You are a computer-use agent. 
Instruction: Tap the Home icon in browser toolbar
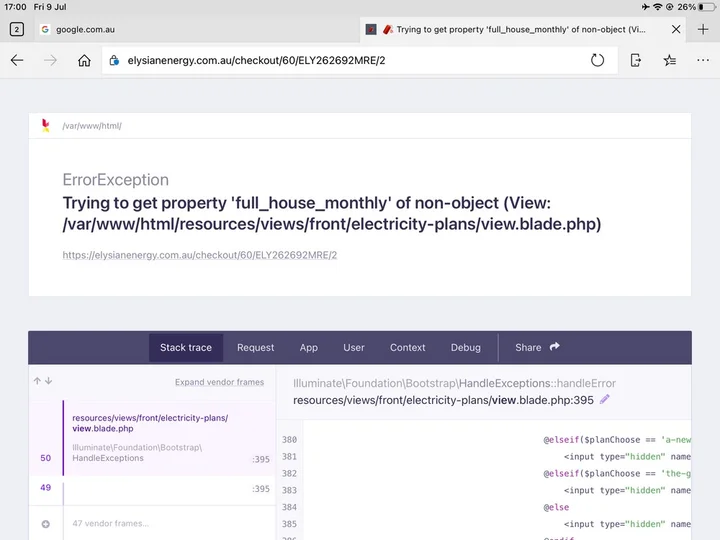pyautogui.click(x=84, y=60)
